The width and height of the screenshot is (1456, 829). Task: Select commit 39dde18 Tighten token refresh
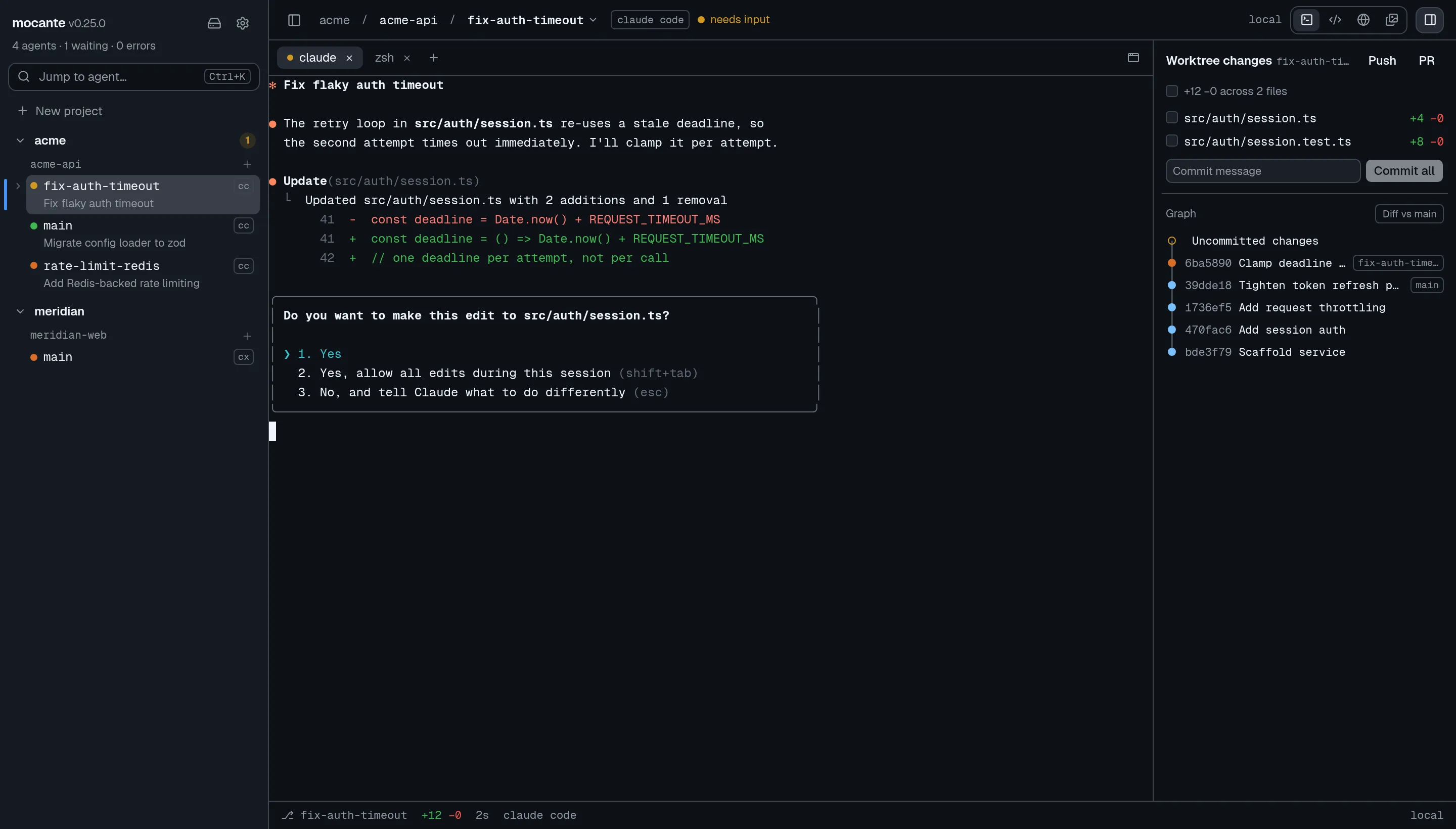[x=1304, y=285]
